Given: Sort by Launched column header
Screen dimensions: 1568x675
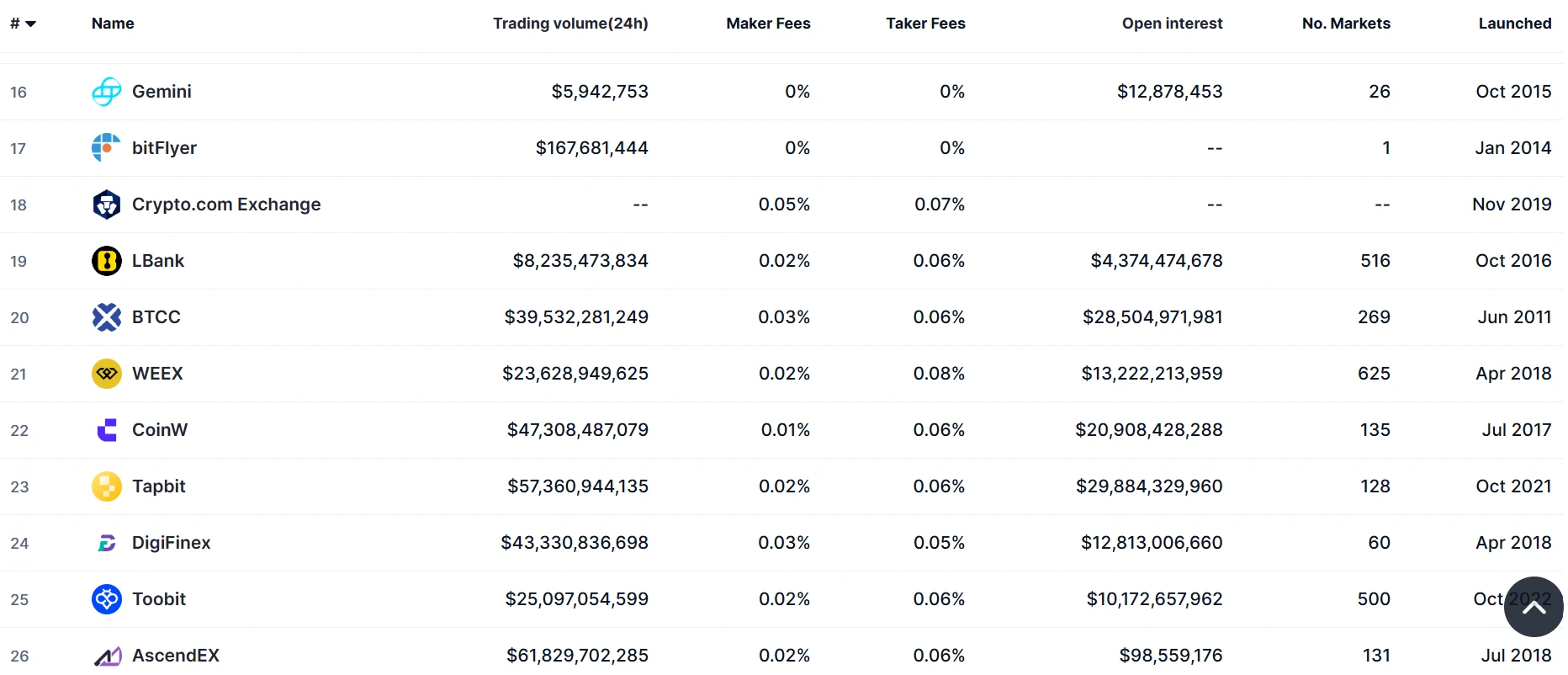Looking at the screenshot, I should [x=1514, y=24].
